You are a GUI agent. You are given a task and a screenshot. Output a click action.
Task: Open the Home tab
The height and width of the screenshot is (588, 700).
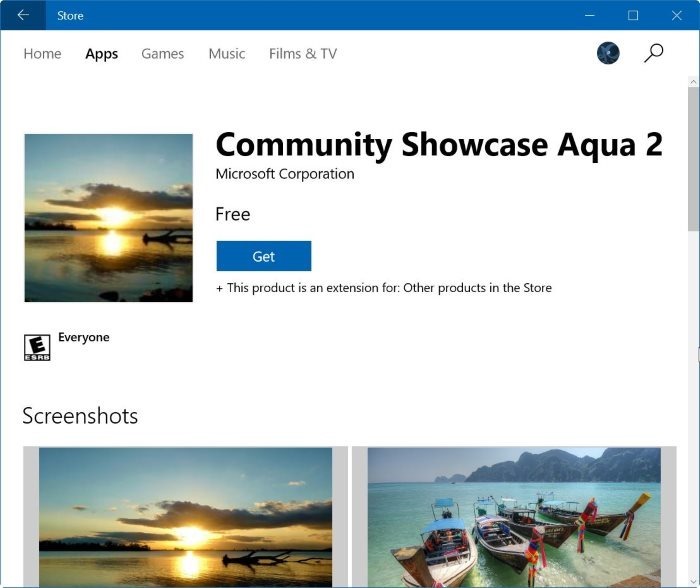[x=42, y=54]
